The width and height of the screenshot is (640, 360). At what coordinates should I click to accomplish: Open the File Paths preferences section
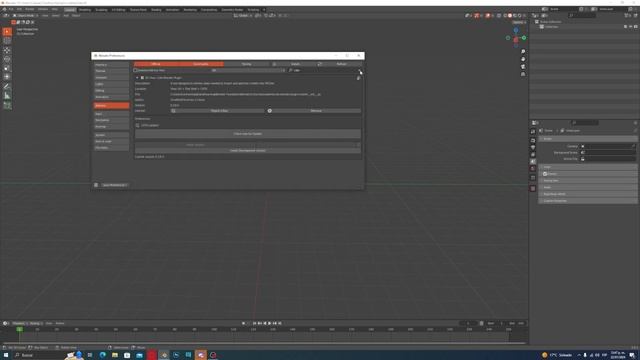click(x=111, y=148)
